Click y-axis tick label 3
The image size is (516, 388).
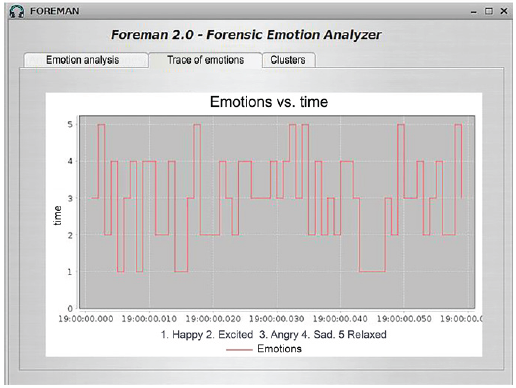click(70, 198)
